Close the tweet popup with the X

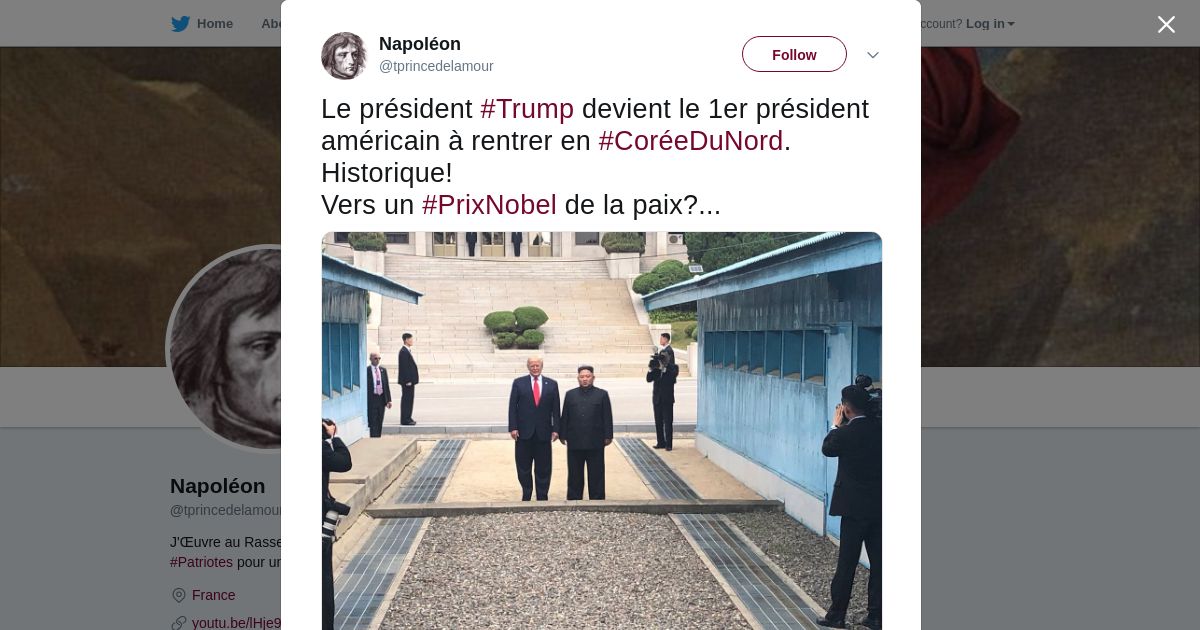[1166, 24]
